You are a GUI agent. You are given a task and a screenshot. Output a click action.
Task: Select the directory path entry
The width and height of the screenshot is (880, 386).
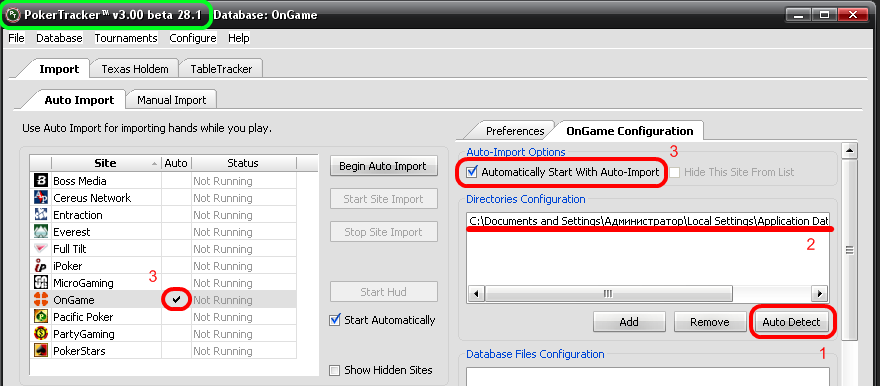pos(648,221)
